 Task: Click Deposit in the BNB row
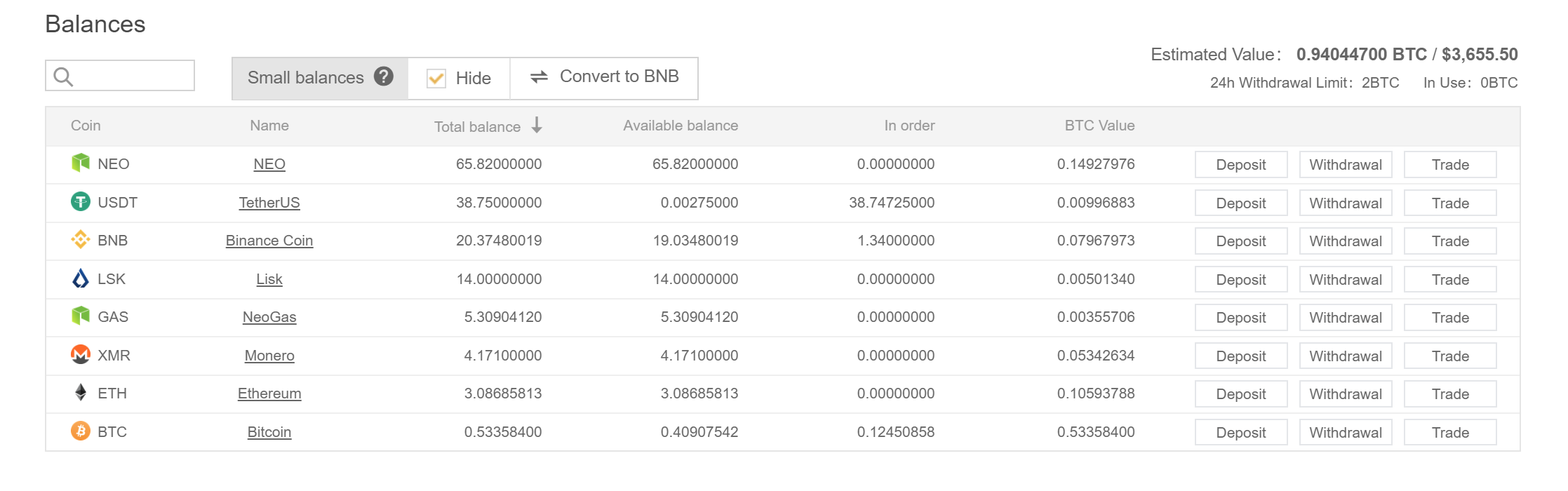pos(1241,241)
